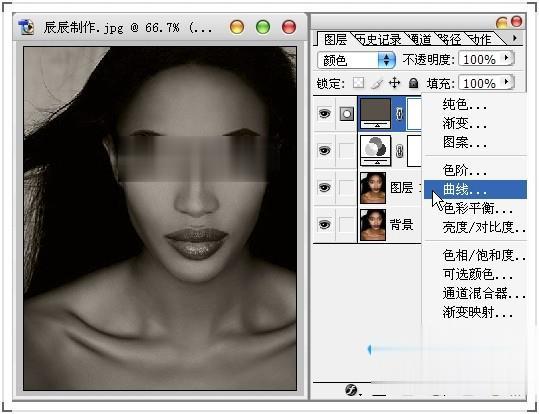539x414 pixels.
Task: Choose 可选颜色... menu entry
Action: tap(477, 274)
